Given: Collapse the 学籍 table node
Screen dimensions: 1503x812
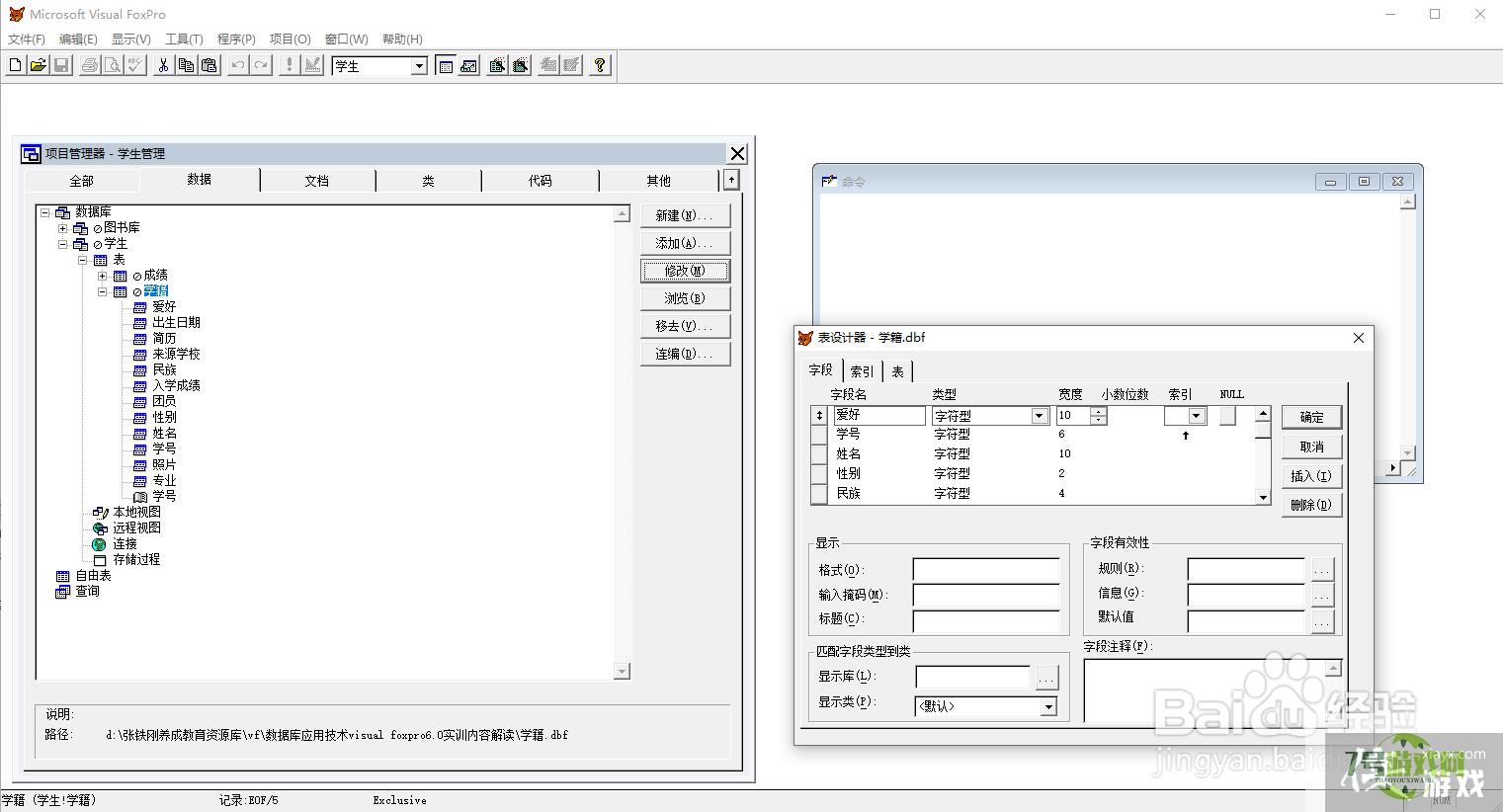Looking at the screenshot, I should point(102,291).
